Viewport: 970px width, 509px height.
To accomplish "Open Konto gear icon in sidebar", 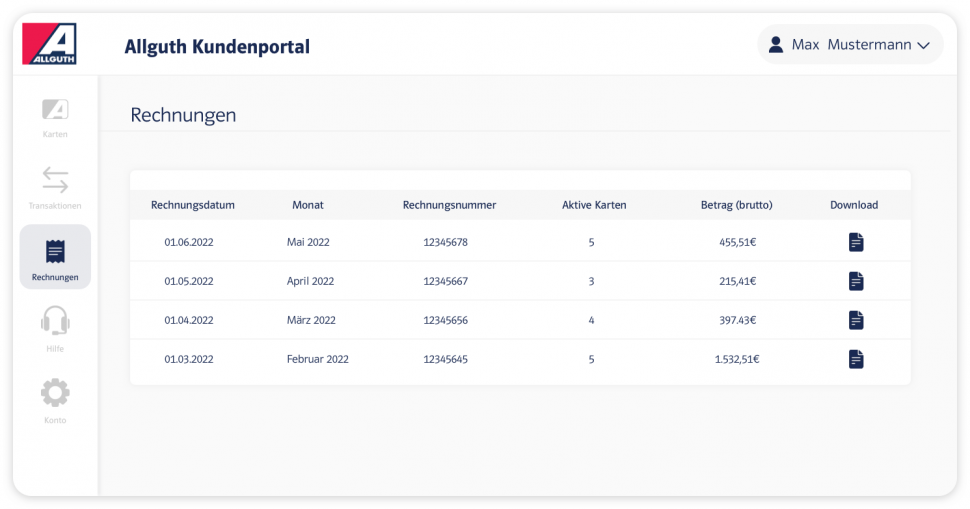I will pos(55,393).
